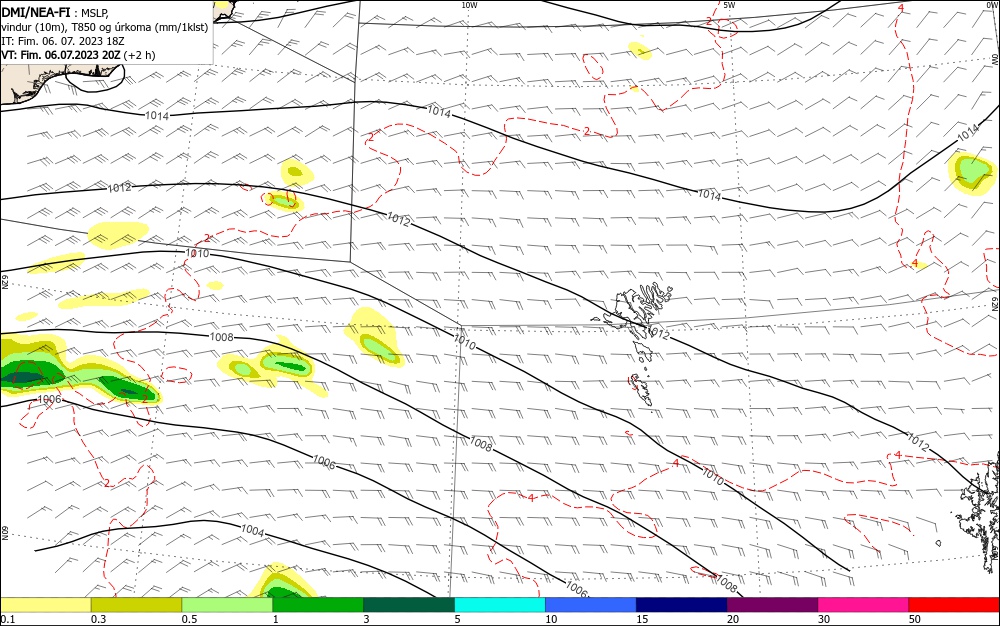Screen dimensions: 1000x626
Task: Click the blue 10–15 mm legend swatch
Action: click(x=591, y=605)
